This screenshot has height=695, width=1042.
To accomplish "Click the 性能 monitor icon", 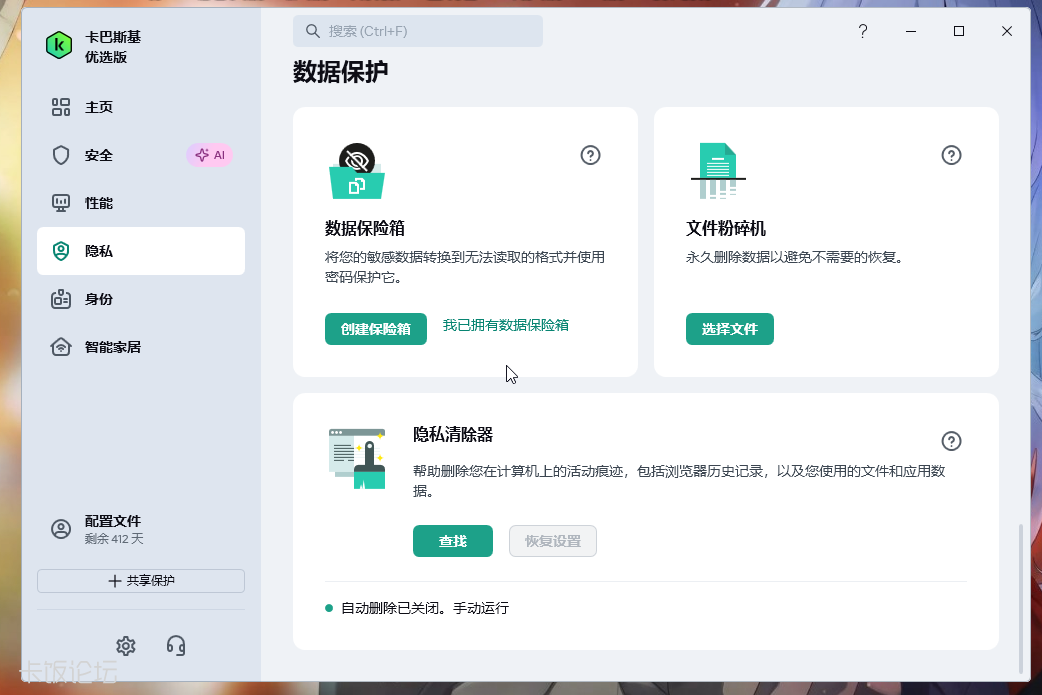I will click(x=61, y=203).
